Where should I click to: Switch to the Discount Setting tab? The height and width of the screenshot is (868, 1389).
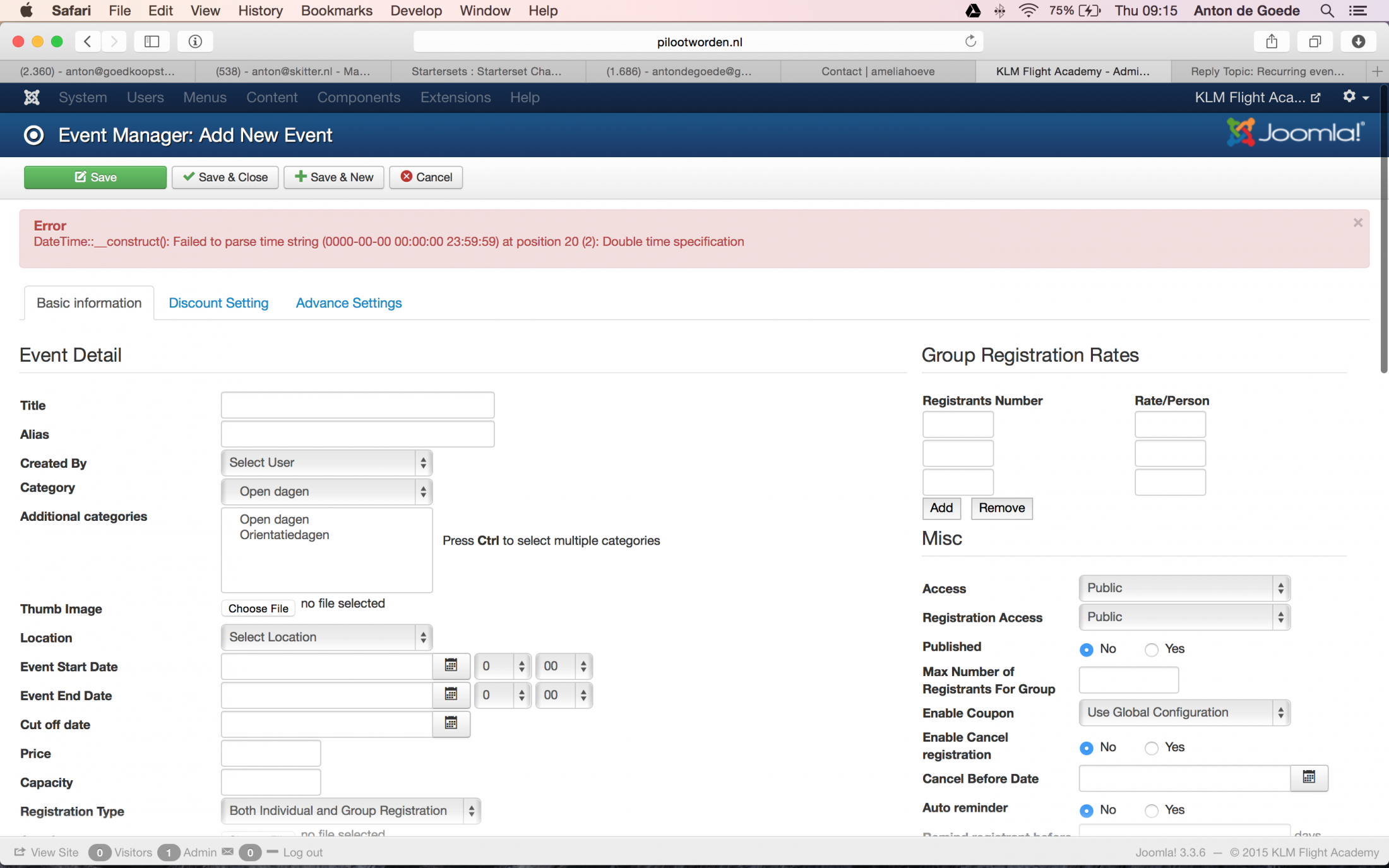click(x=218, y=303)
